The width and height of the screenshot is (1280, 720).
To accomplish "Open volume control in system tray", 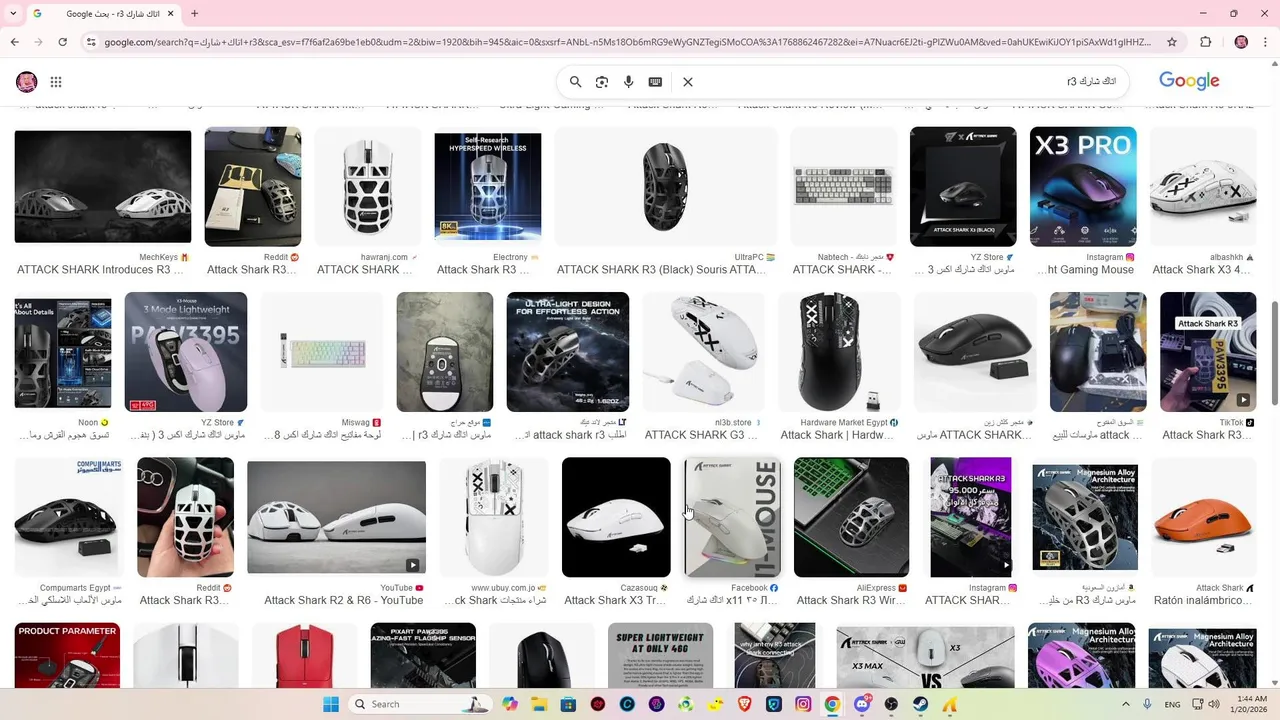I will pos(1214,704).
